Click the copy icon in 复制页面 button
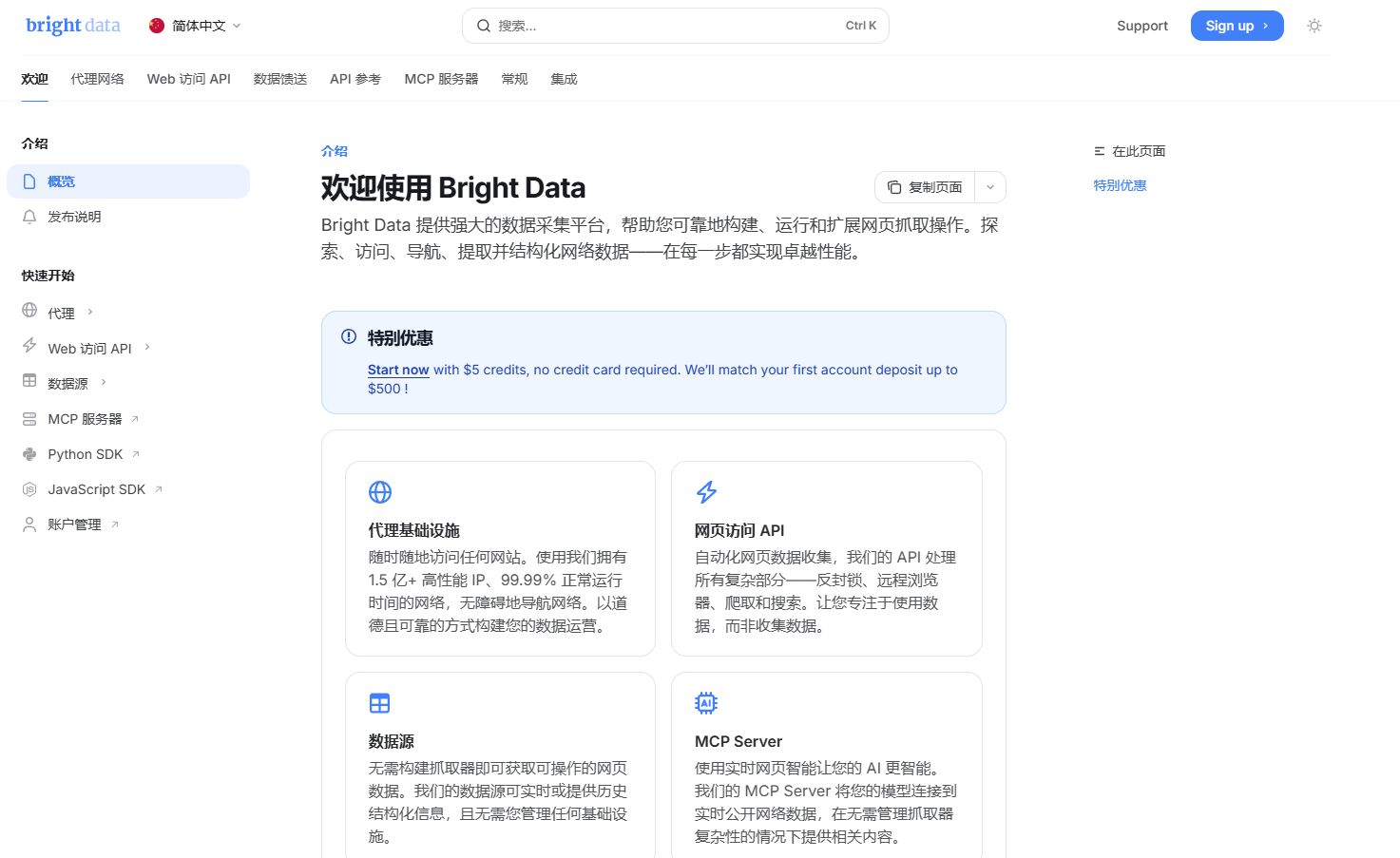 pos(894,187)
